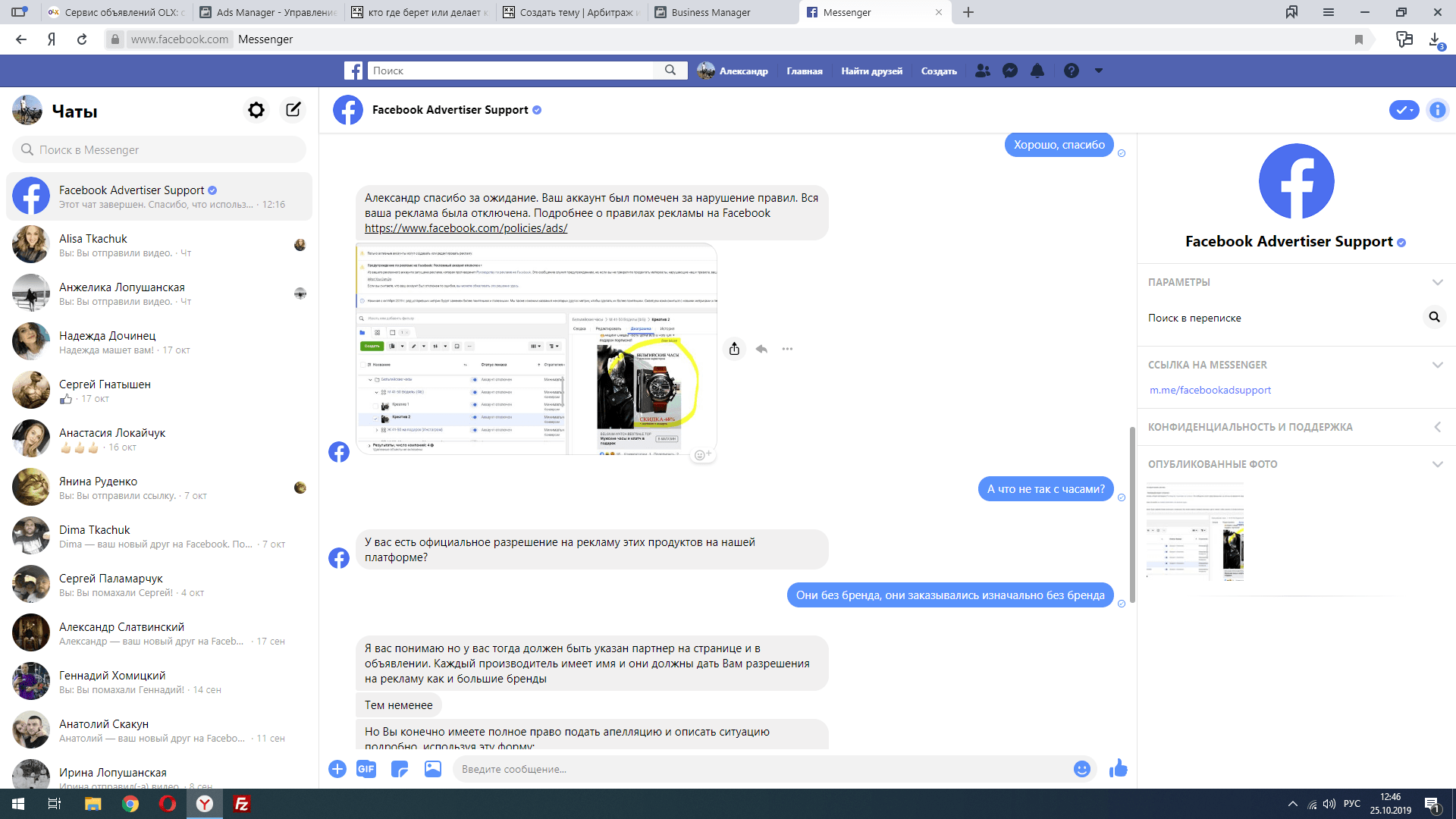Mark conversation as done checkmark button
Screen dimensions: 1456x819
pyautogui.click(x=1404, y=110)
